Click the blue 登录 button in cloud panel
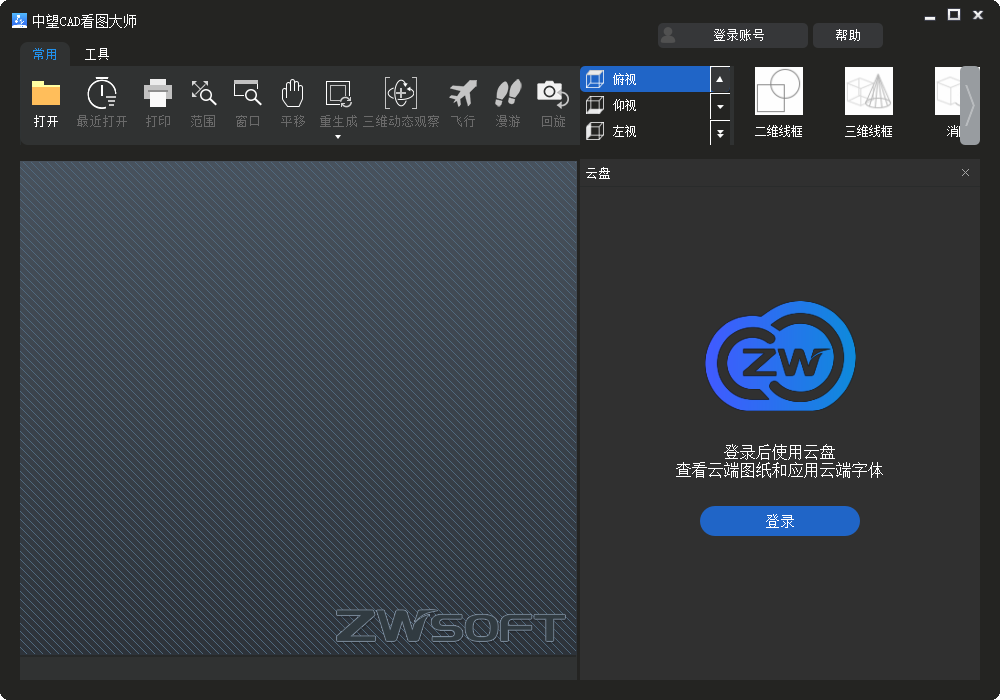Image resolution: width=1000 pixels, height=700 pixels. 779,521
